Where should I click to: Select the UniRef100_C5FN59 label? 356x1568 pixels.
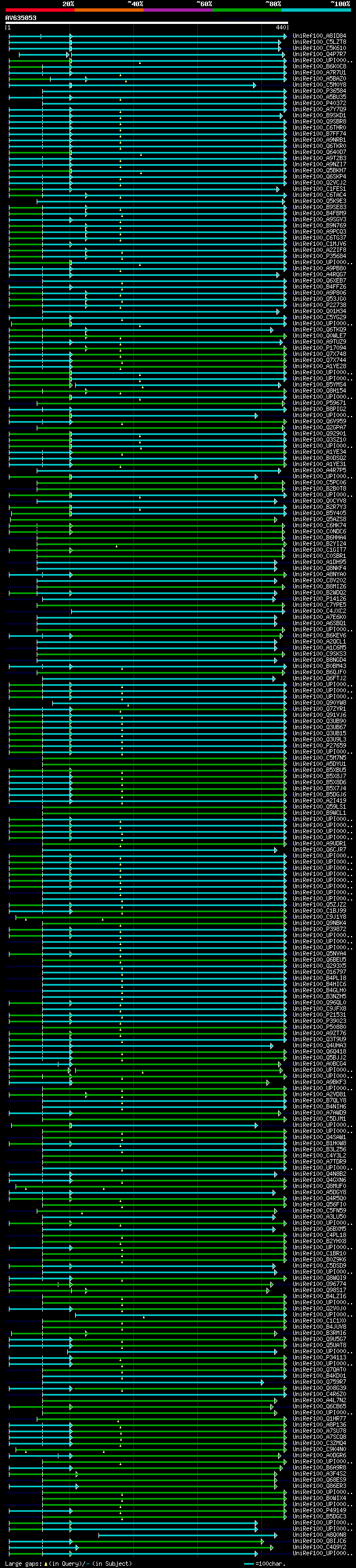click(x=319, y=1210)
